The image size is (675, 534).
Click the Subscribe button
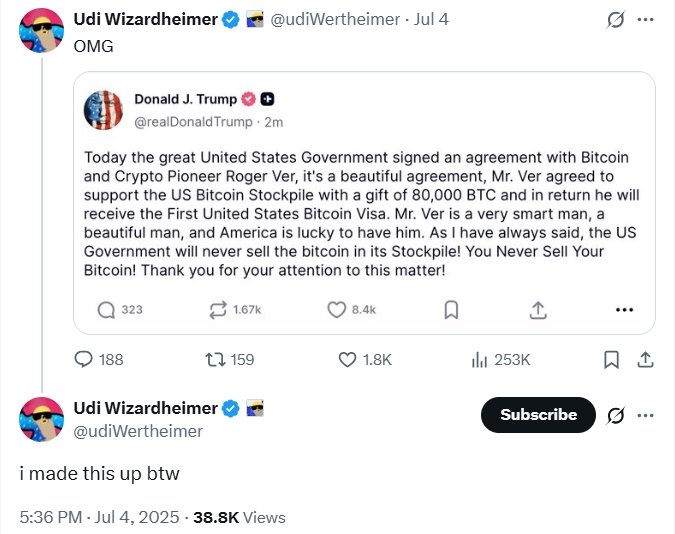click(x=538, y=414)
